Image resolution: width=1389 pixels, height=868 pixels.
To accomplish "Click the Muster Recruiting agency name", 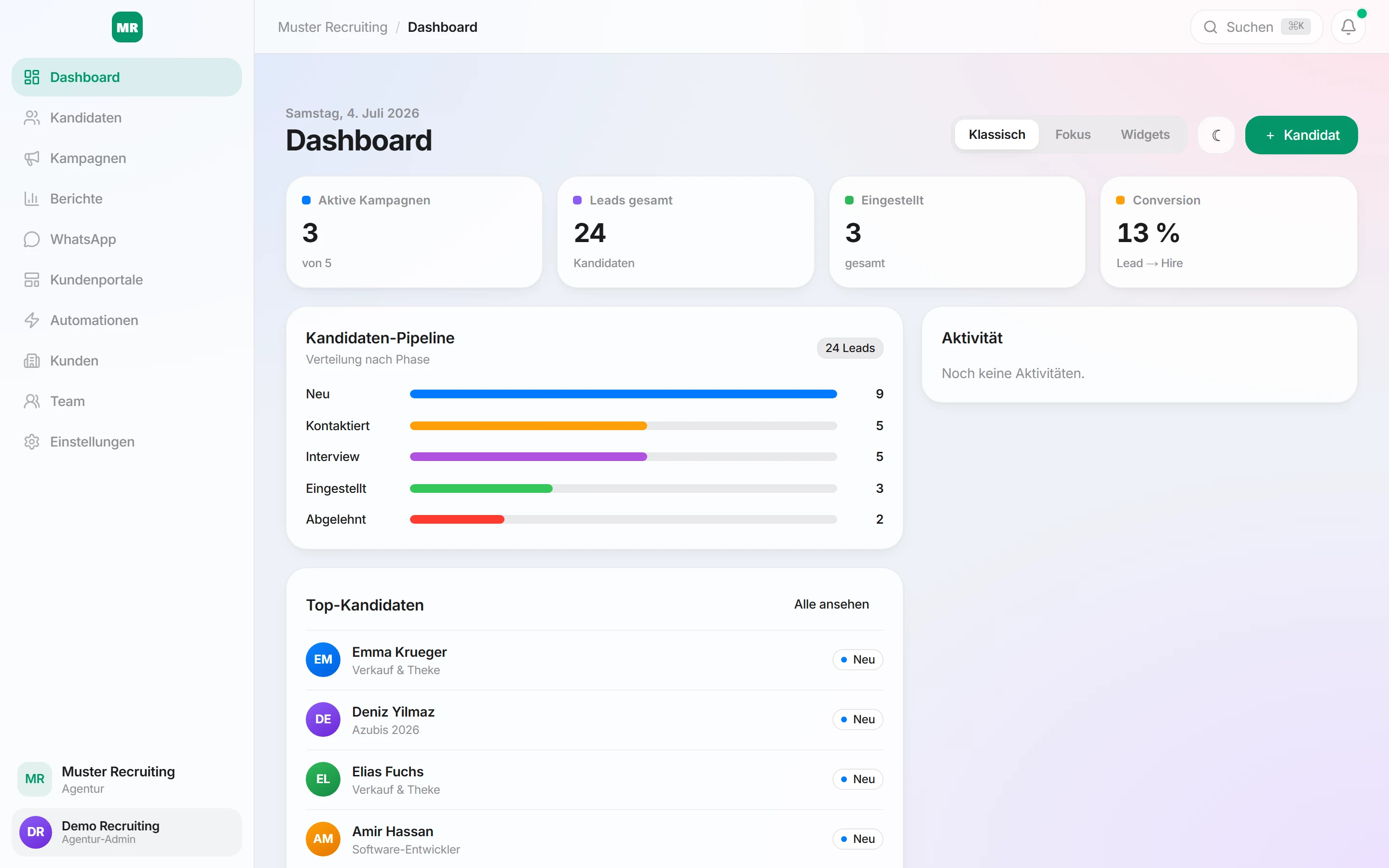I will [118, 772].
